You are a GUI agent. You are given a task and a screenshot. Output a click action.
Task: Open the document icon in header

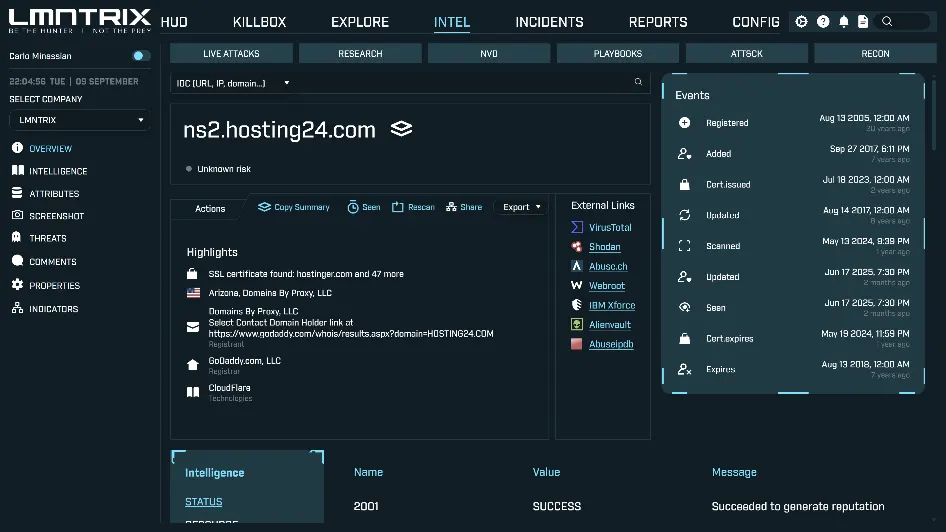[863, 22]
